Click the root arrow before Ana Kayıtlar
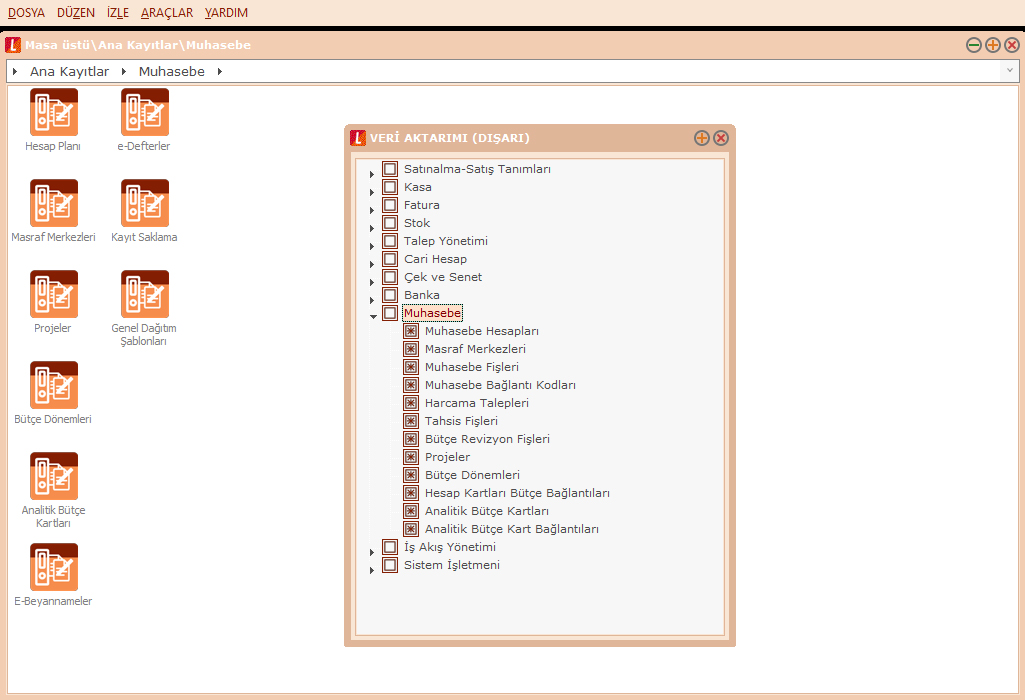This screenshot has width=1025, height=700. (15, 71)
